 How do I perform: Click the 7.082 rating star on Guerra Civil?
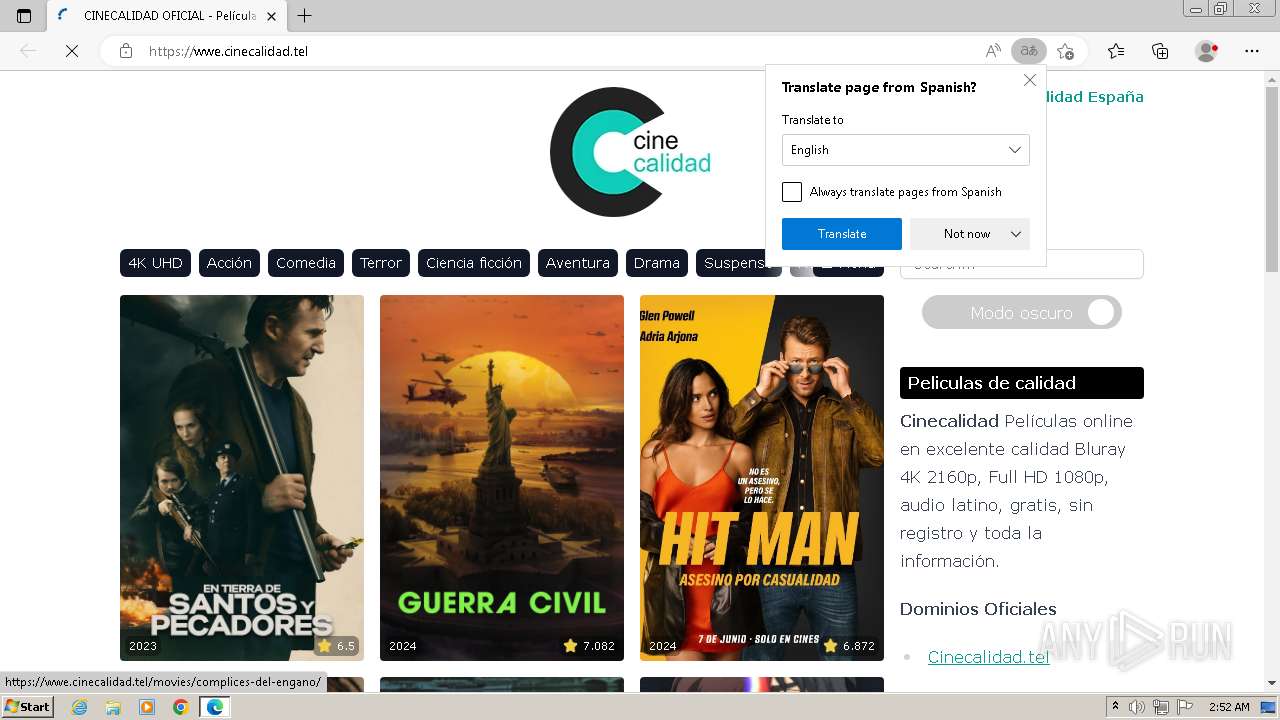point(571,646)
